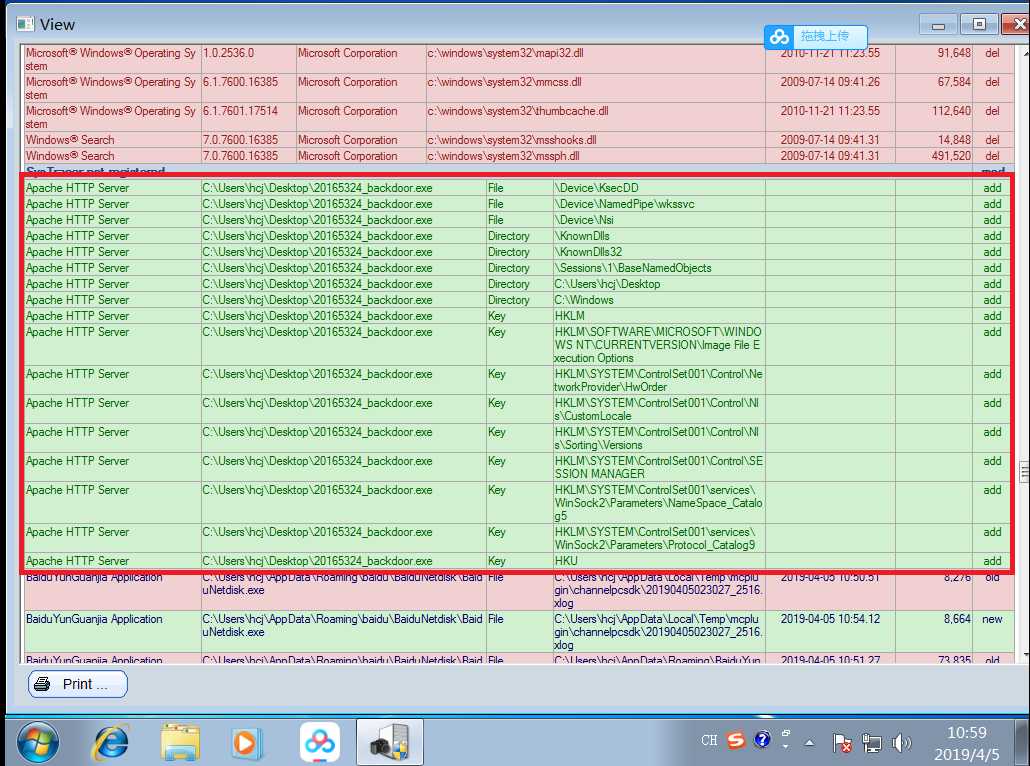Open Windows Media Player taskbar icon

(246, 743)
